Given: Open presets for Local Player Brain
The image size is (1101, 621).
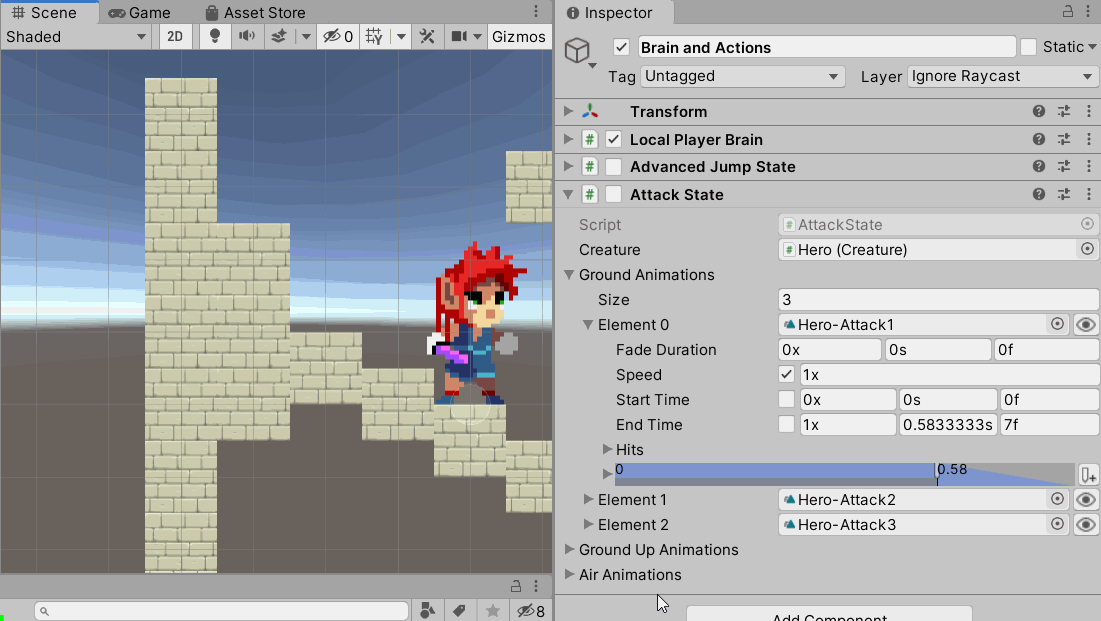Looking at the screenshot, I should (1064, 140).
